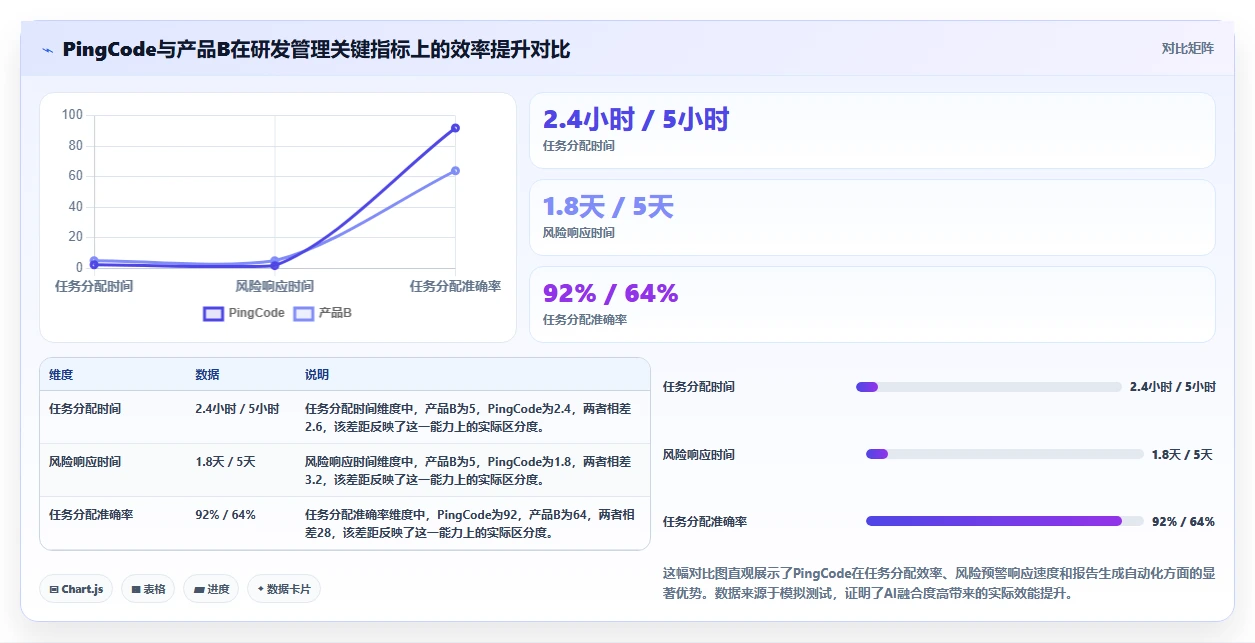Image resolution: width=1255 pixels, height=643 pixels.
Task: Click the large purple 92% / 64% card headline
Action: pyautogui.click(x=610, y=293)
